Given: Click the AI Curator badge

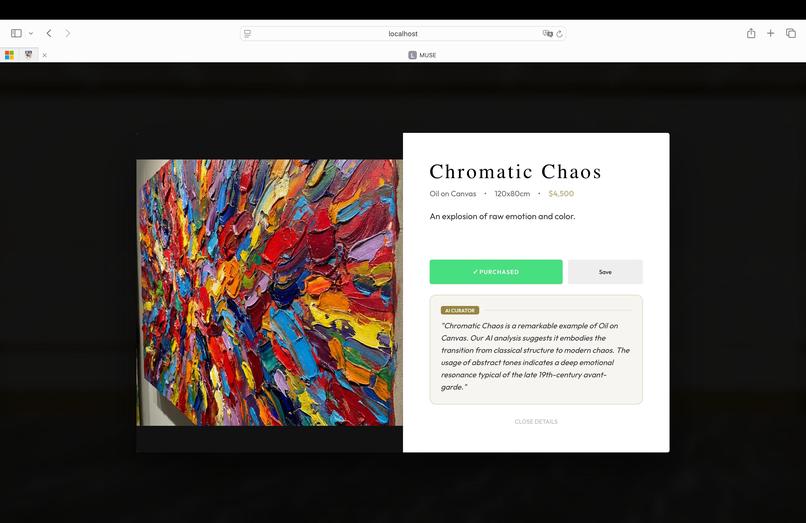Looking at the screenshot, I should click(x=460, y=310).
